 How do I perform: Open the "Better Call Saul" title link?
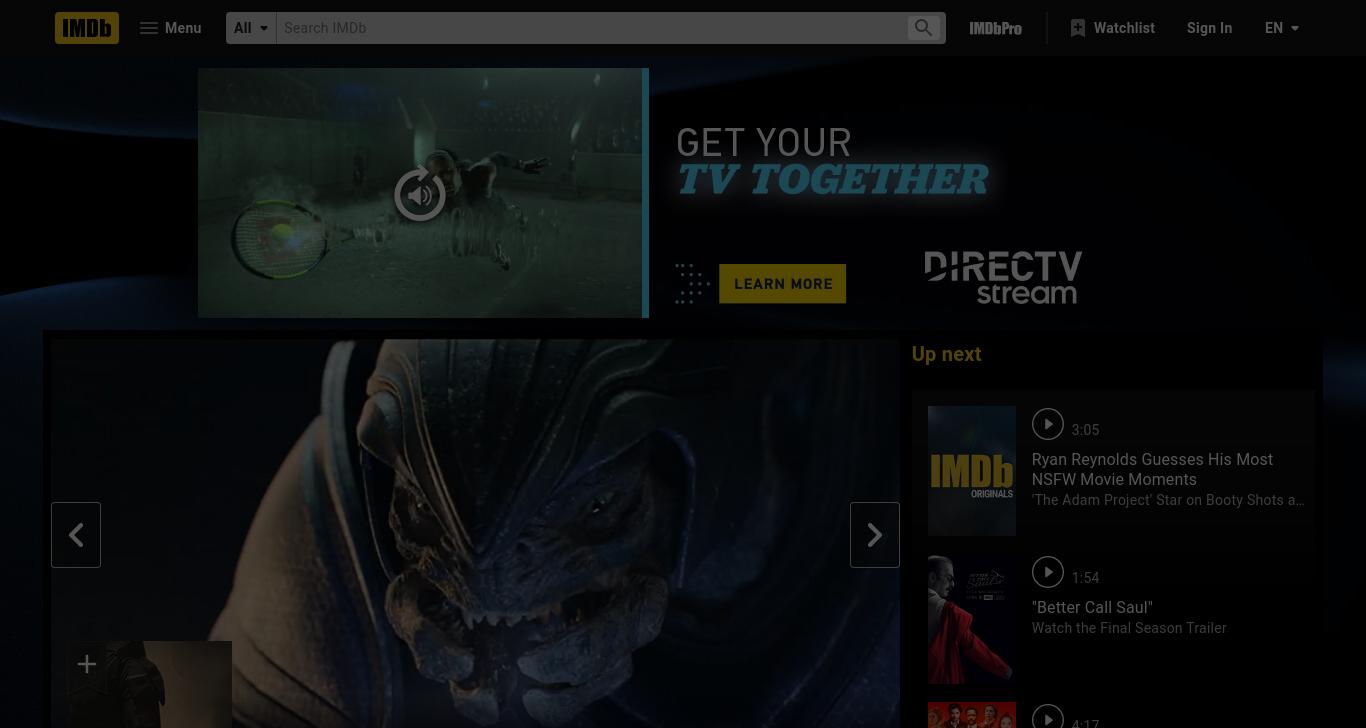(1092, 607)
